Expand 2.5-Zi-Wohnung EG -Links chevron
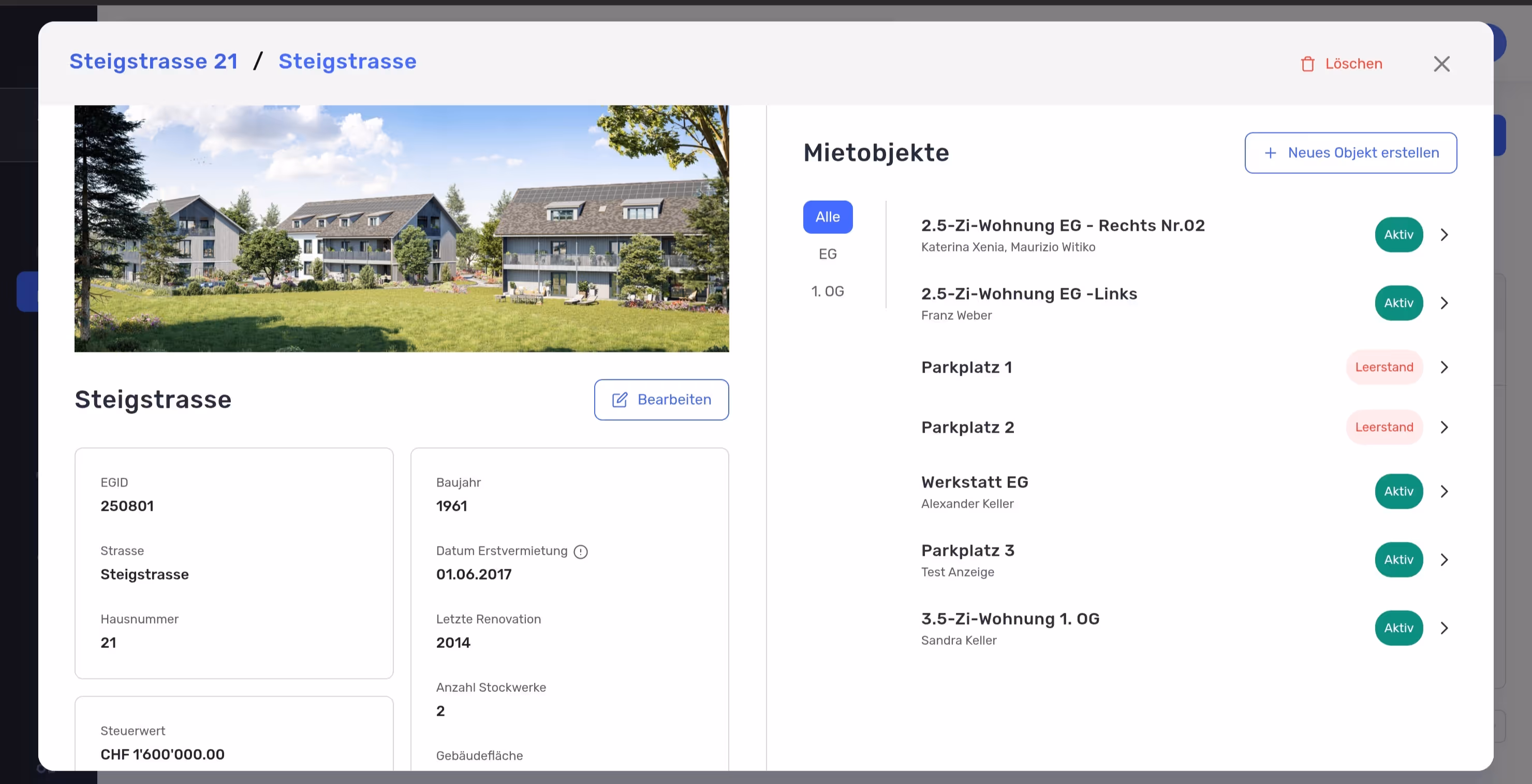Image resolution: width=1532 pixels, height=784 pixels. 1444,303
